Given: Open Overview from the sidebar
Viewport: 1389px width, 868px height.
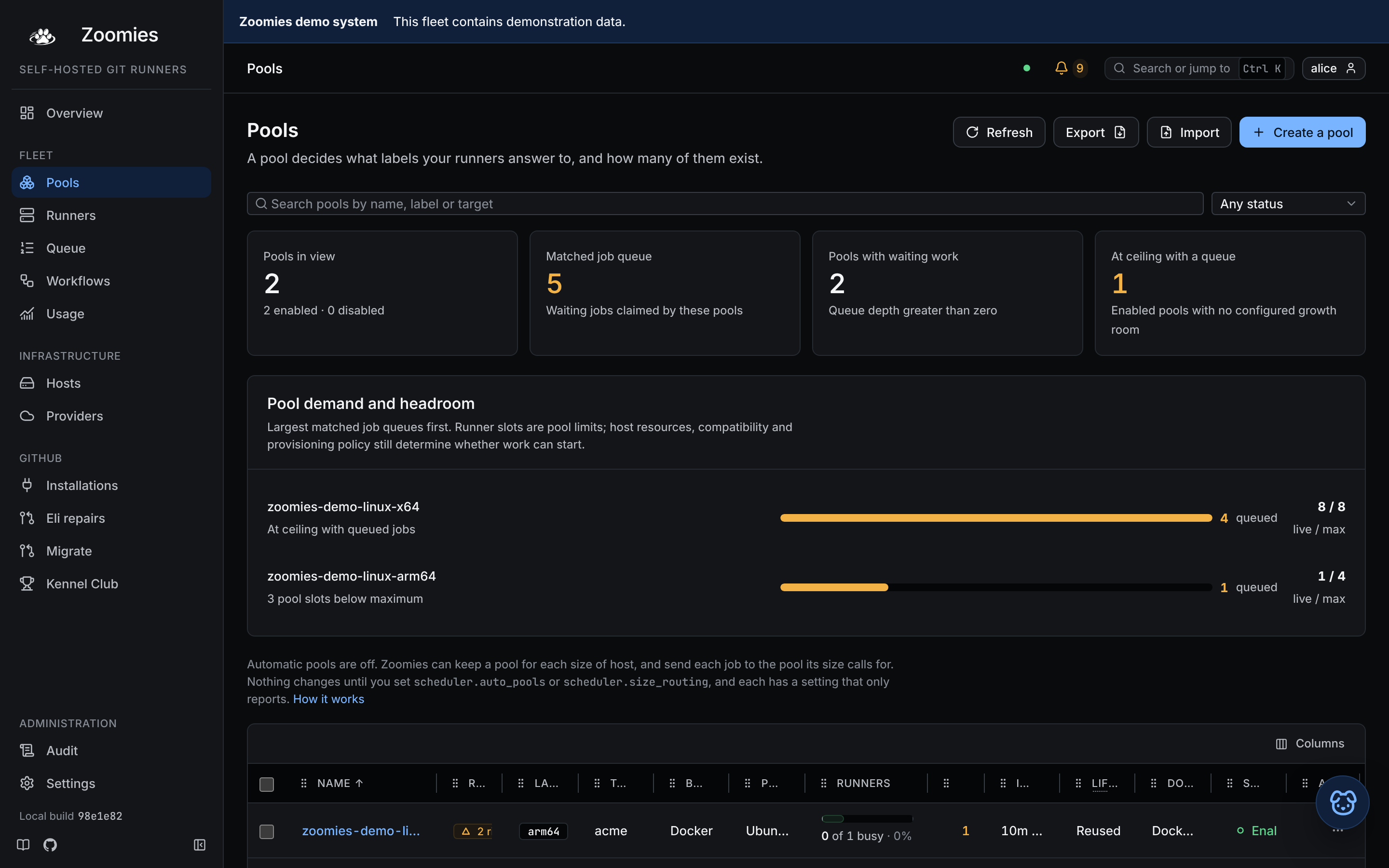Looking at the screenshot, I should tap(111, 113).
